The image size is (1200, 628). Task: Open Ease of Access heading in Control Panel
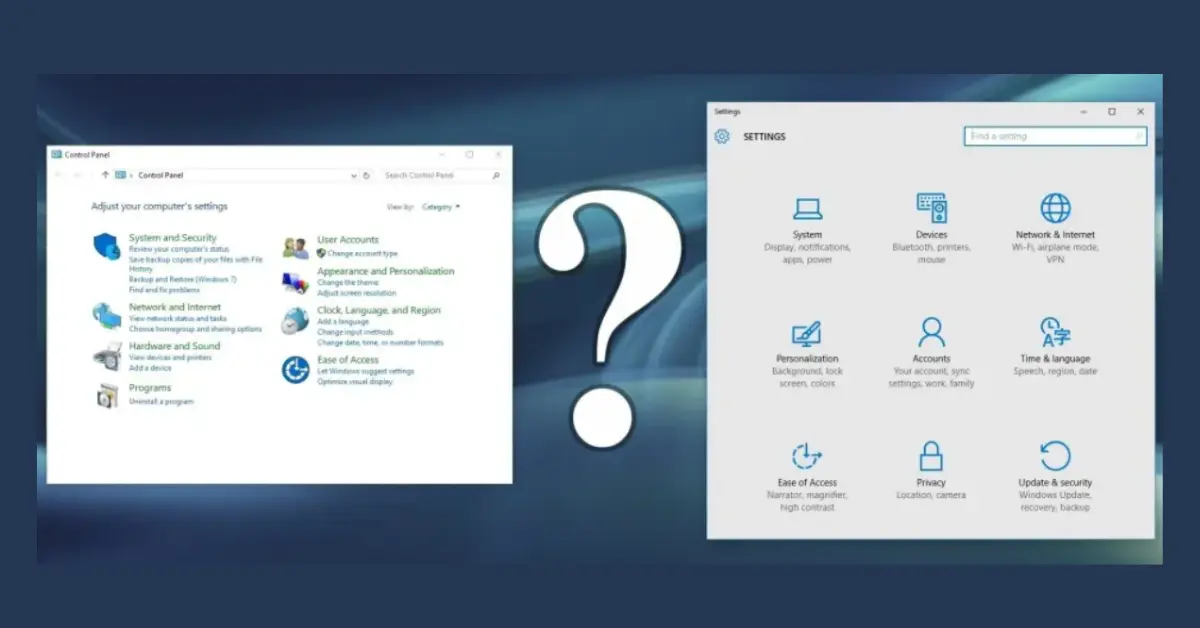[x=348, y=360]
